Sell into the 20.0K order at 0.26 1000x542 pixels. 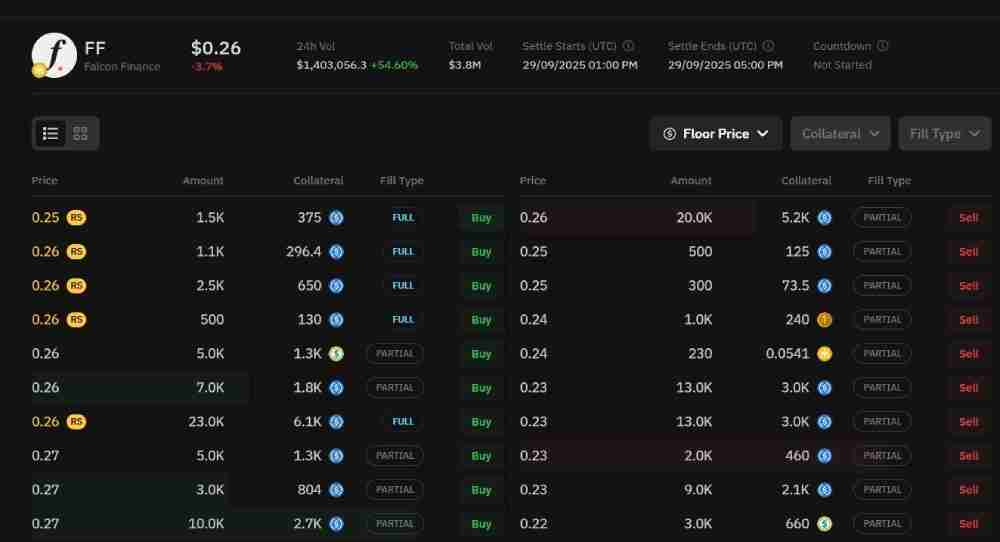click(x=968, y=218)
